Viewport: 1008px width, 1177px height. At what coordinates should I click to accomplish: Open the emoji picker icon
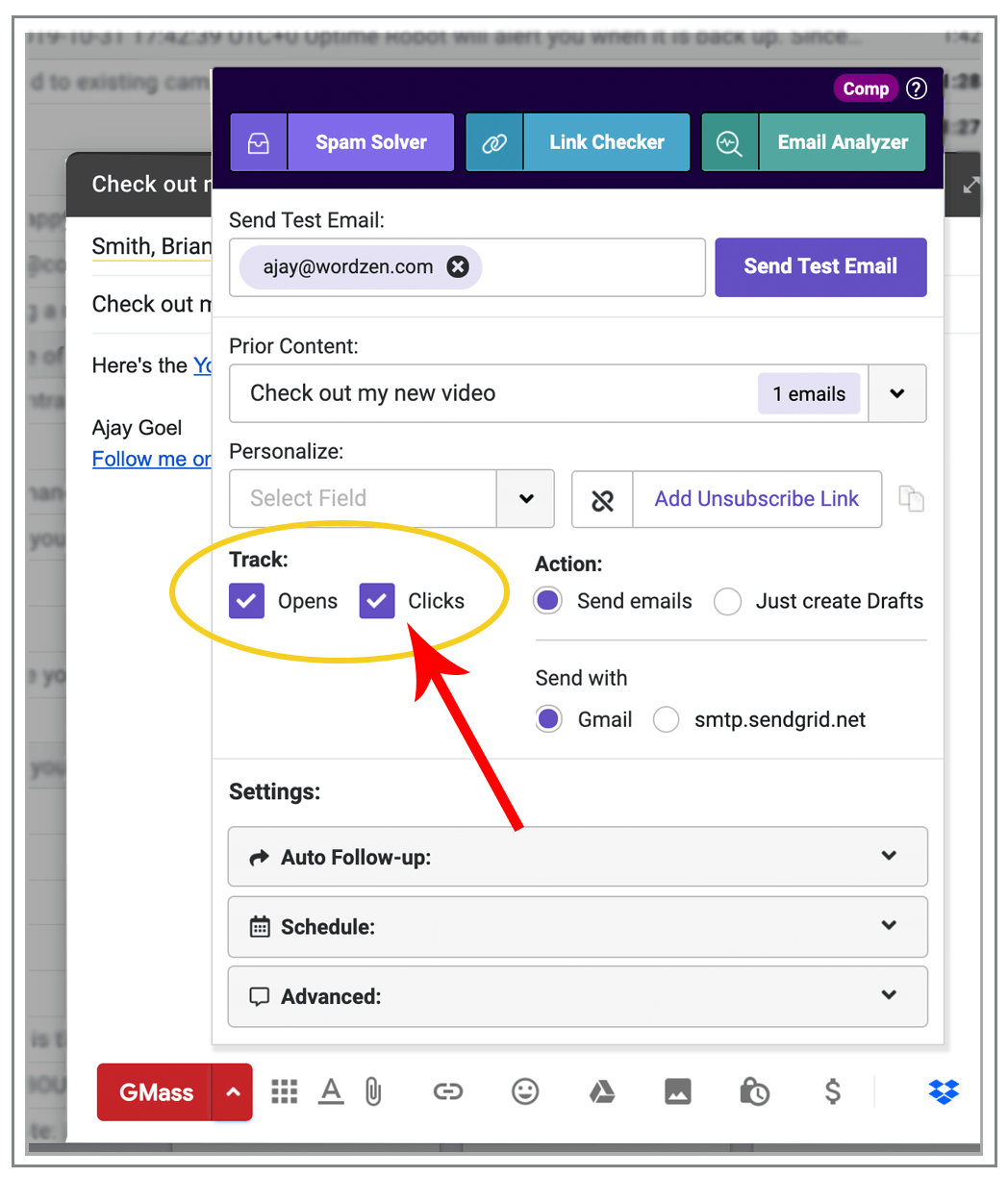pyautogui.click(x=524, y=1091)
